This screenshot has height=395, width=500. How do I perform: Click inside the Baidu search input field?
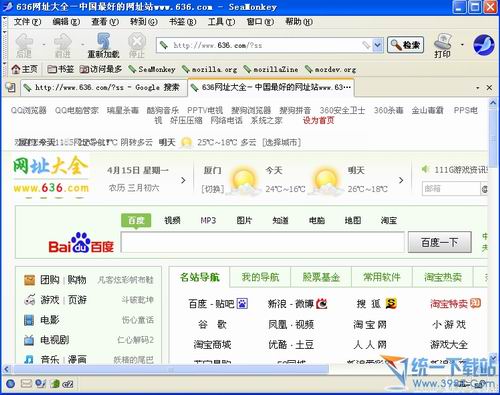263,242
